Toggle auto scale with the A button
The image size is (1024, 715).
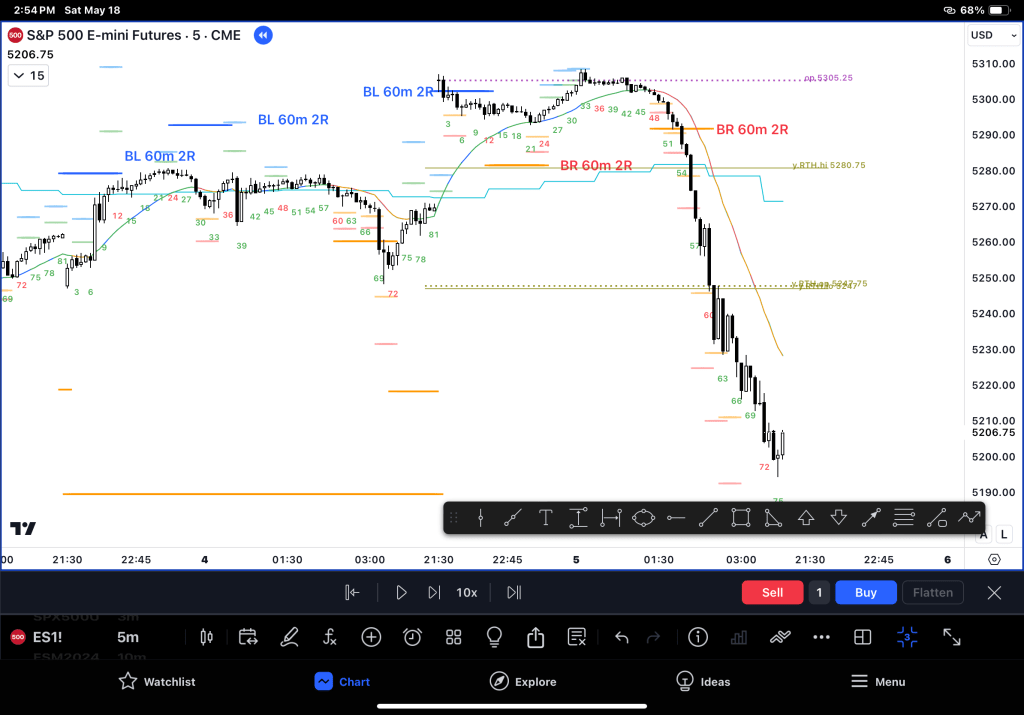[x=984, y=535]
